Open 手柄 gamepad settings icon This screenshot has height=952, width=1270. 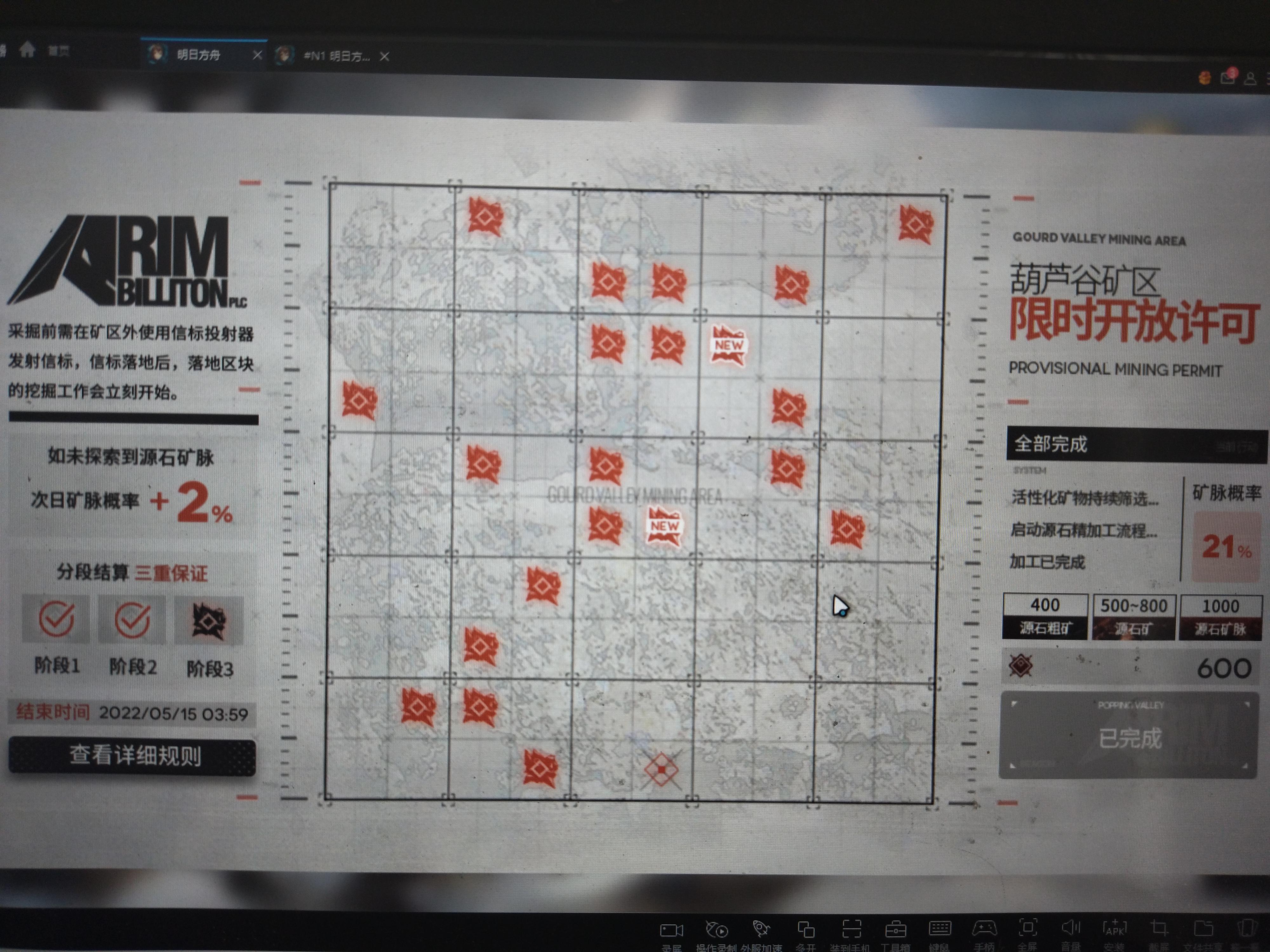coord(984,928)
